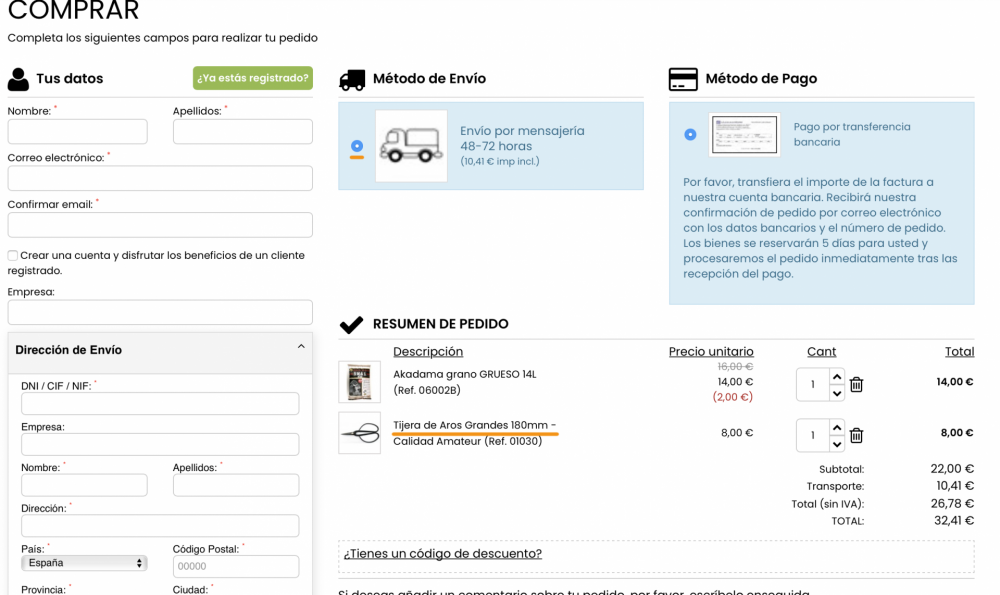The height and width of the screenshot is (595, 1000).
Task: Open ¿Tienes un código de descuento? link
Action: click(443, 554)
